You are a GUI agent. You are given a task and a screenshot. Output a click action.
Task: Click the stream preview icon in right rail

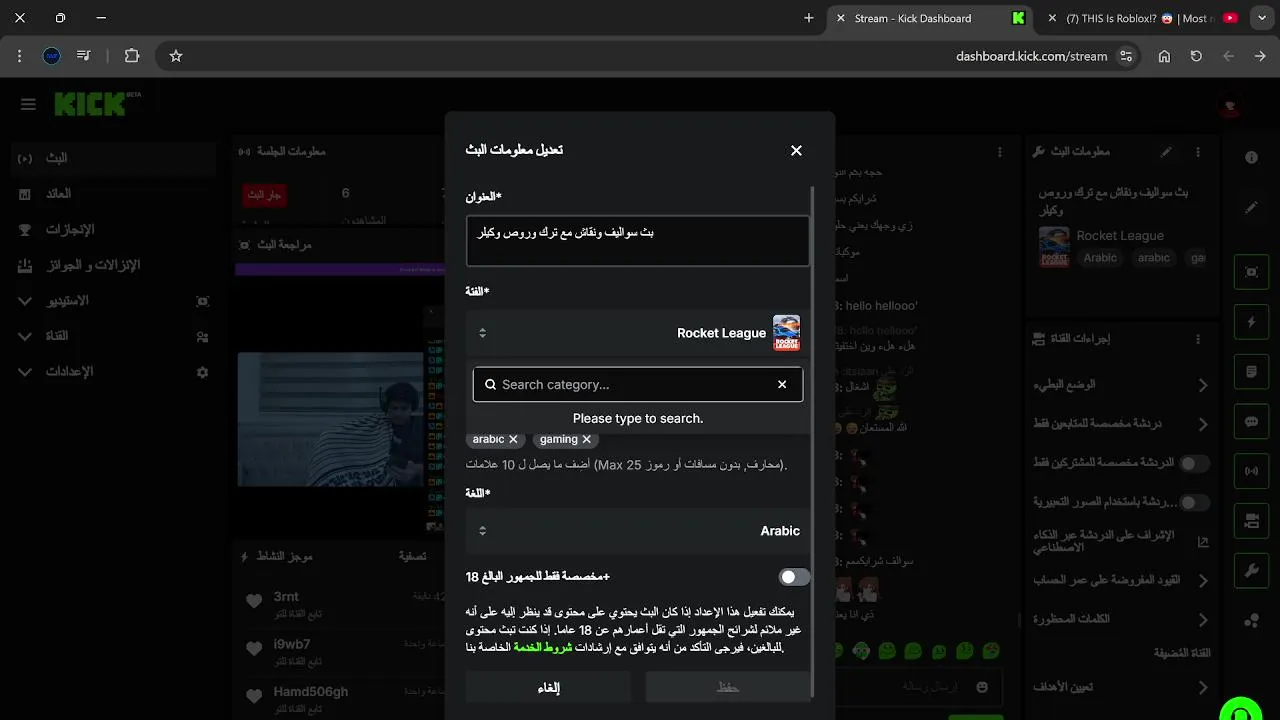click(x=1252, y=272)
